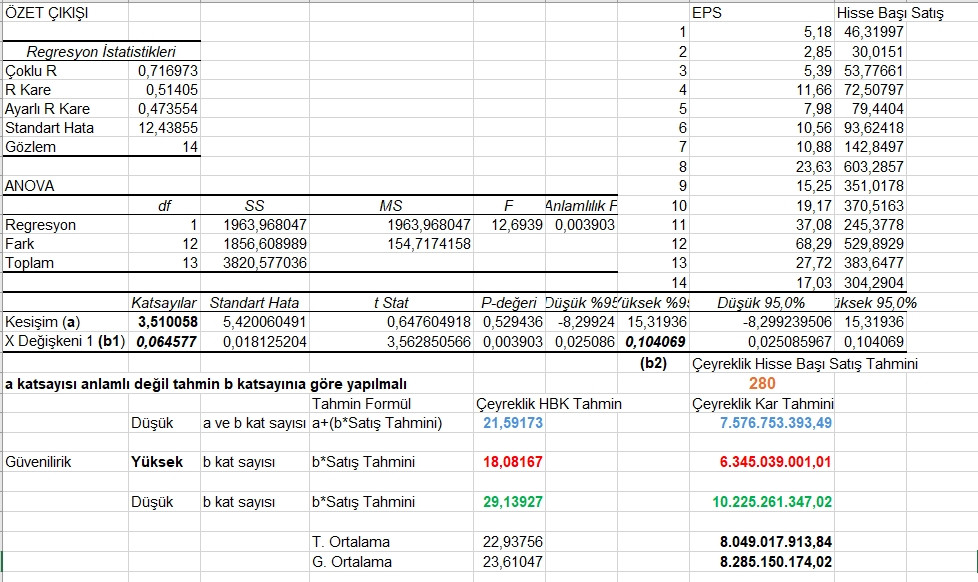Select the Kesişim P-value 0,529436
Viewport: 978px width, 582px height.
513,322
